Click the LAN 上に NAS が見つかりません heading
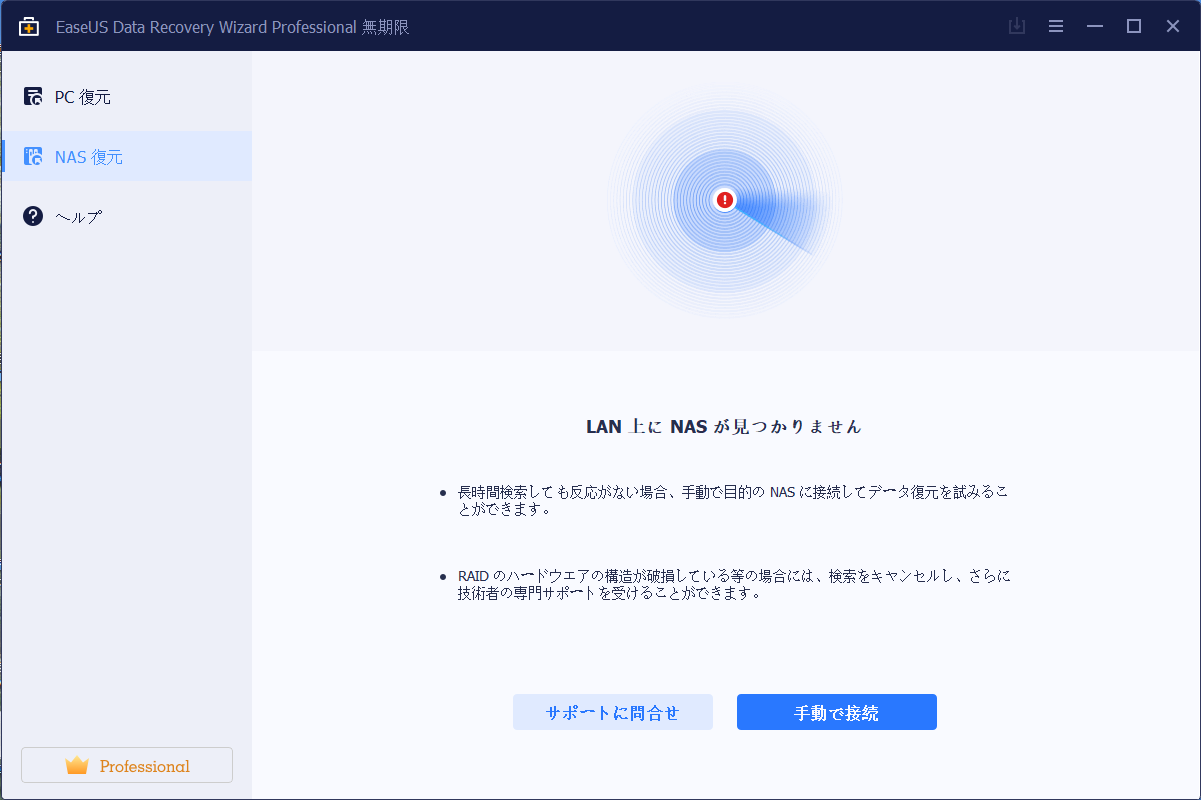 (723, 427)
